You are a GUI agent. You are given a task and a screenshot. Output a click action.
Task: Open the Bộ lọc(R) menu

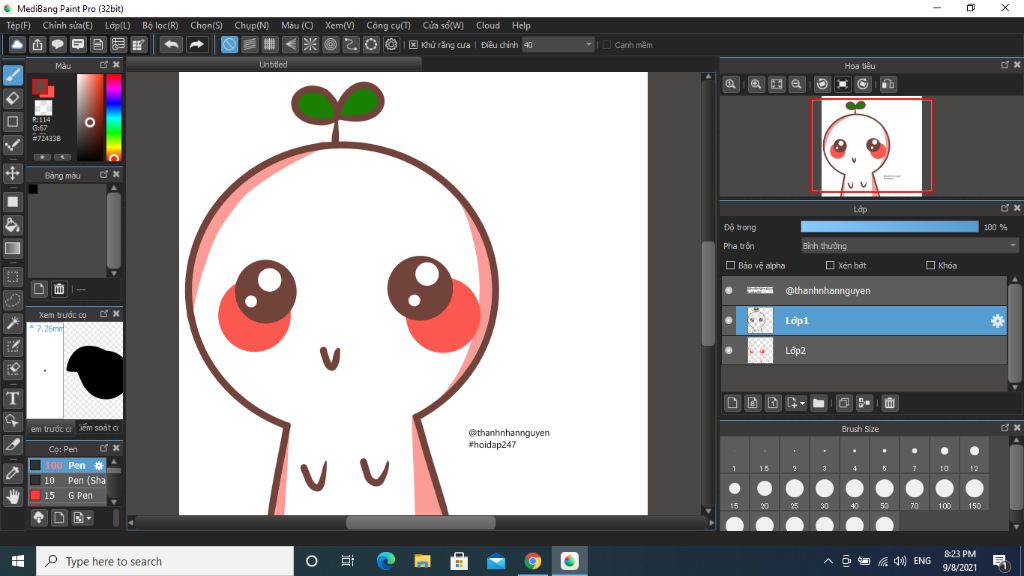pos(160,25)
